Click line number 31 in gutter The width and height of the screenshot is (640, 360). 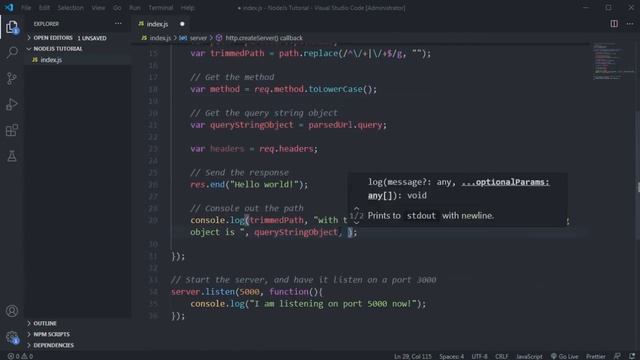click(153, 256)
